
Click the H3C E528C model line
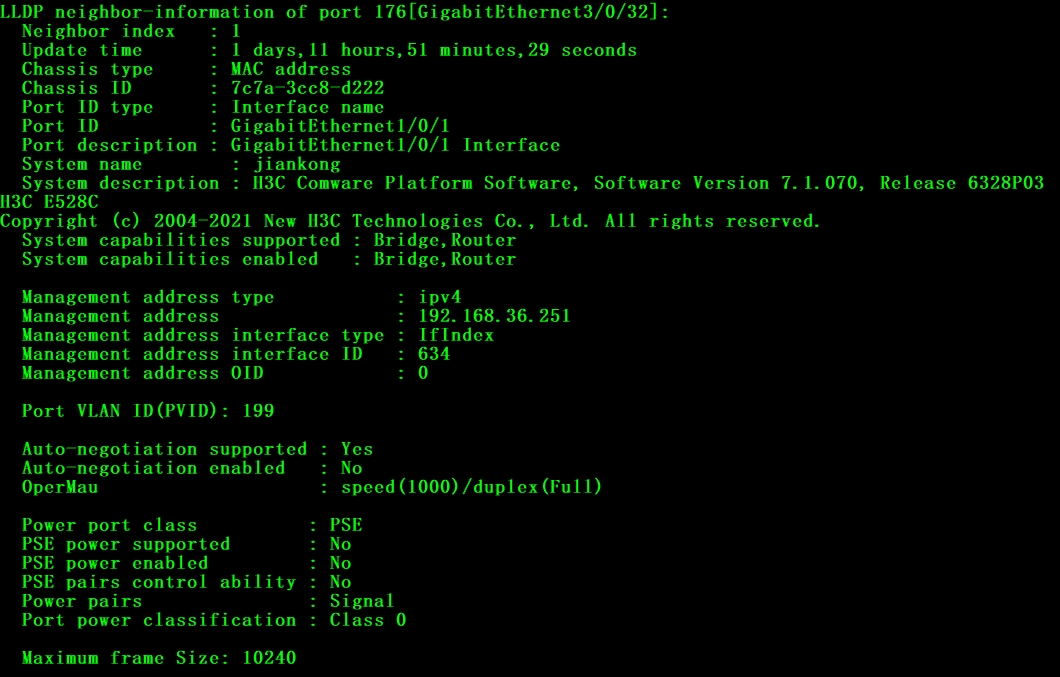click(x=50, y=202)
